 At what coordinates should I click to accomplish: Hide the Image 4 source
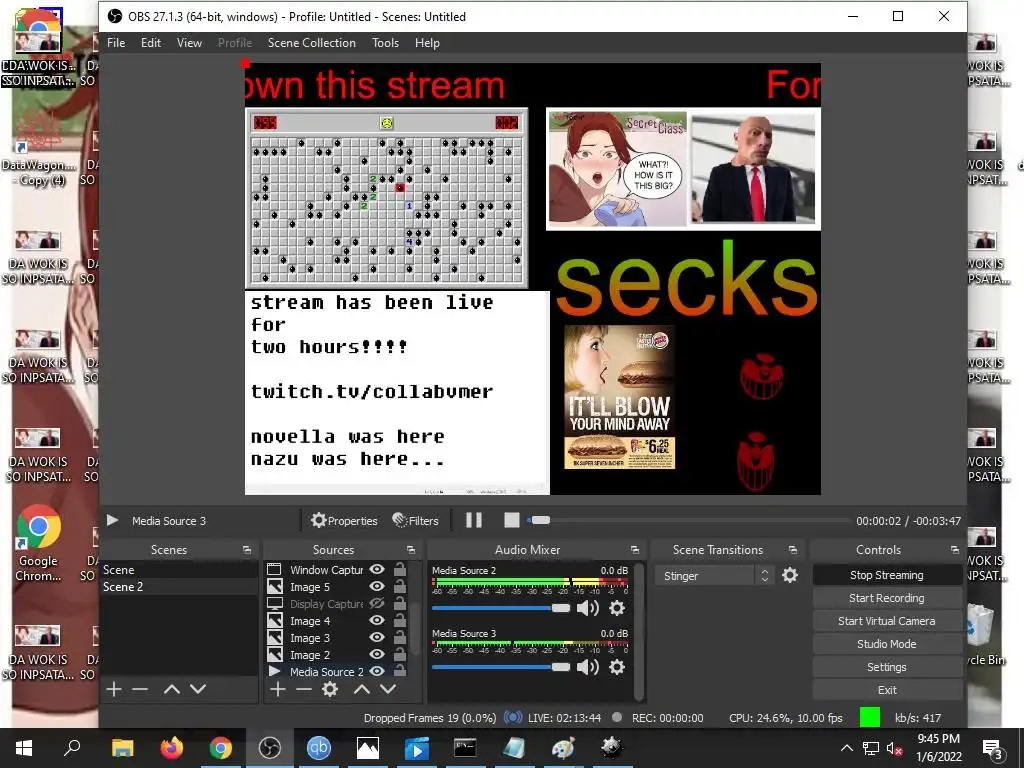(377, 620)
